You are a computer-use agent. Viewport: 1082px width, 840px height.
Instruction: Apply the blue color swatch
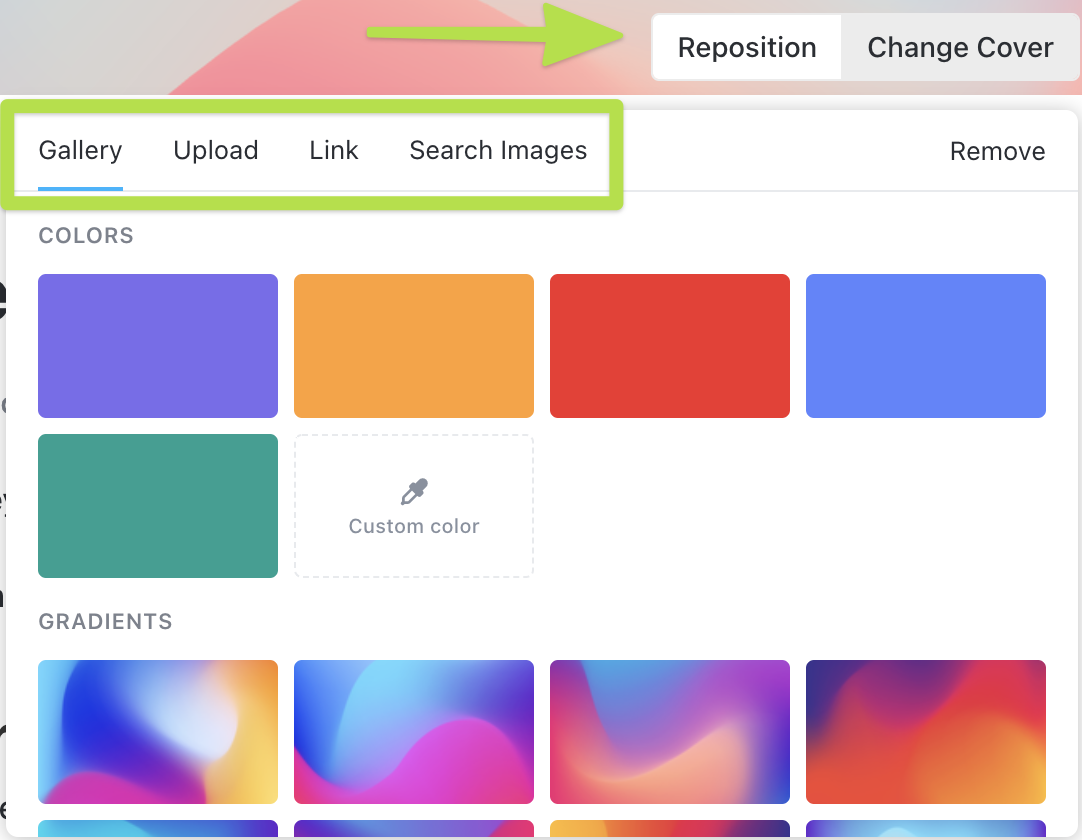pos(926,346)
